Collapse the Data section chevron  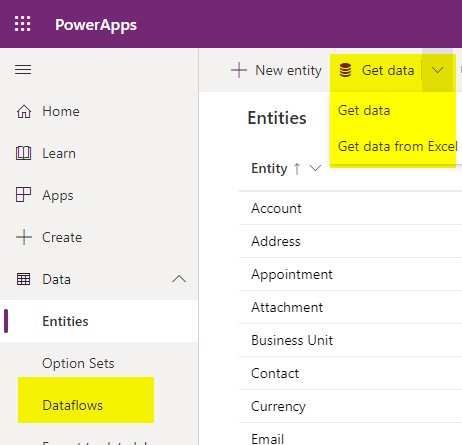tap(179, 279)
